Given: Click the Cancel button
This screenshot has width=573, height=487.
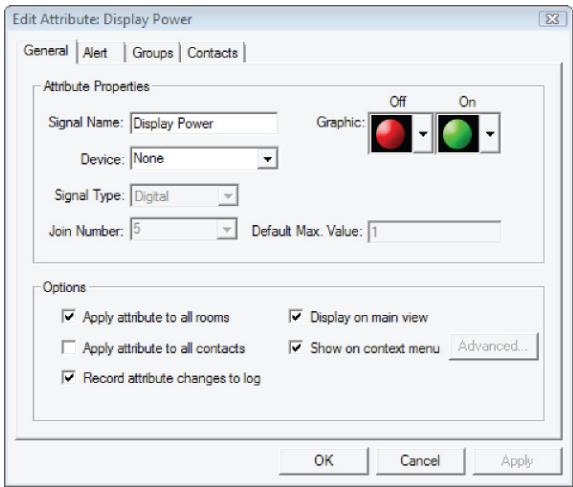Looking at the screenshot, I should (420, 461).
